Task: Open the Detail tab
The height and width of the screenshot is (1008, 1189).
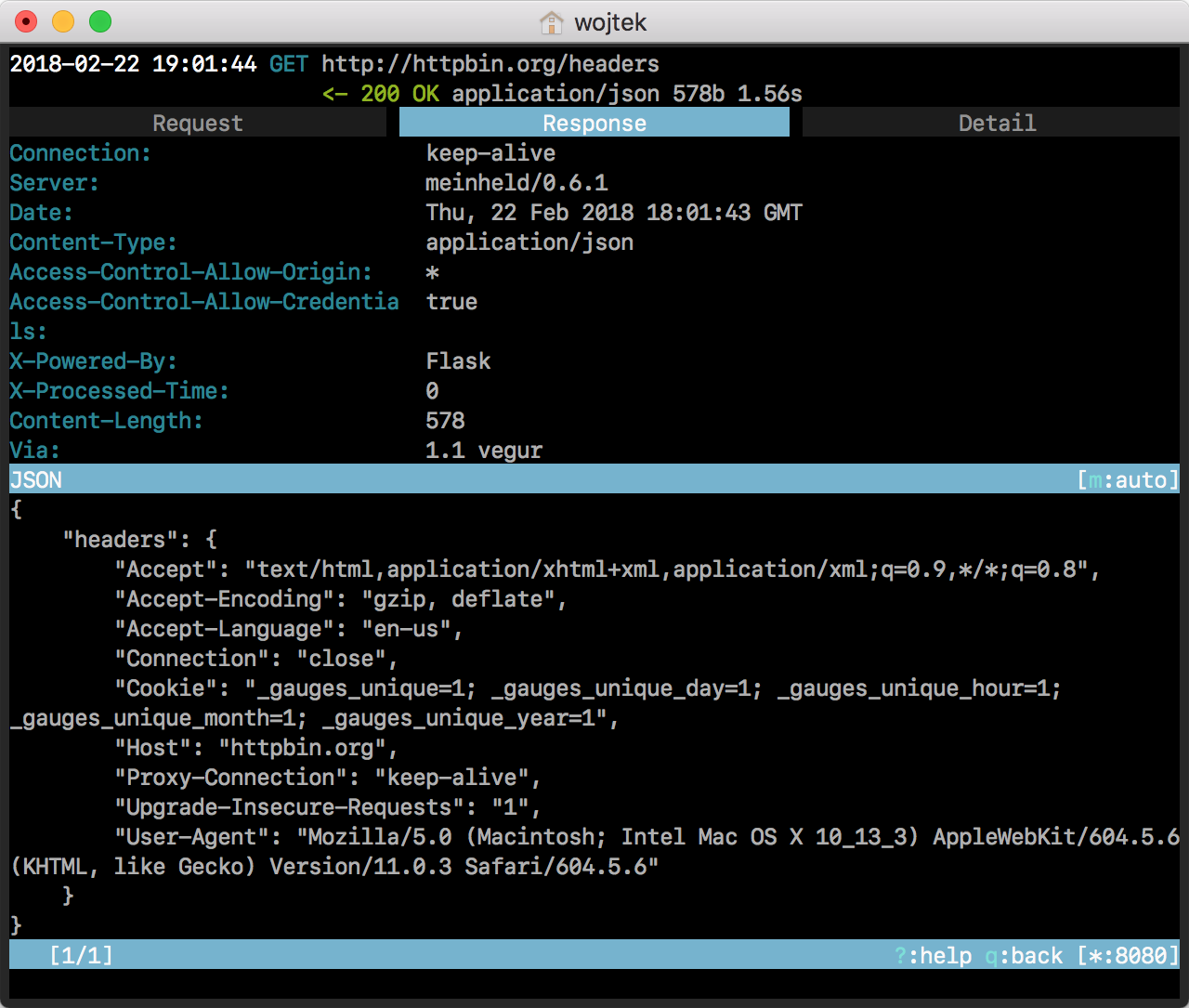Action: pyautogui.click(x=996, y=124)
